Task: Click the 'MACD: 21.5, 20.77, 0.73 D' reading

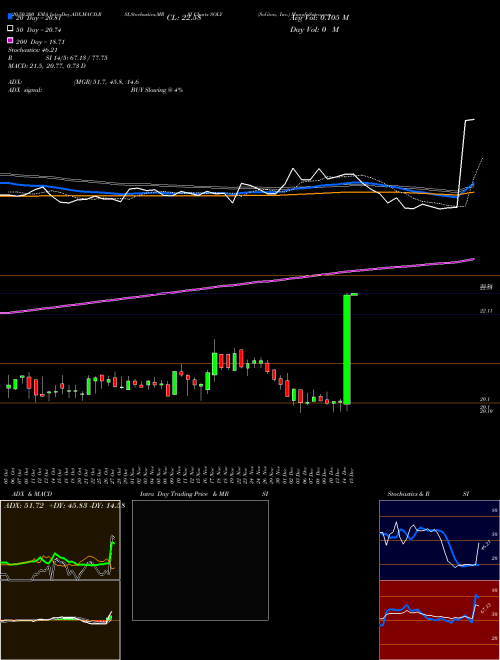Action: pos(47,66)
